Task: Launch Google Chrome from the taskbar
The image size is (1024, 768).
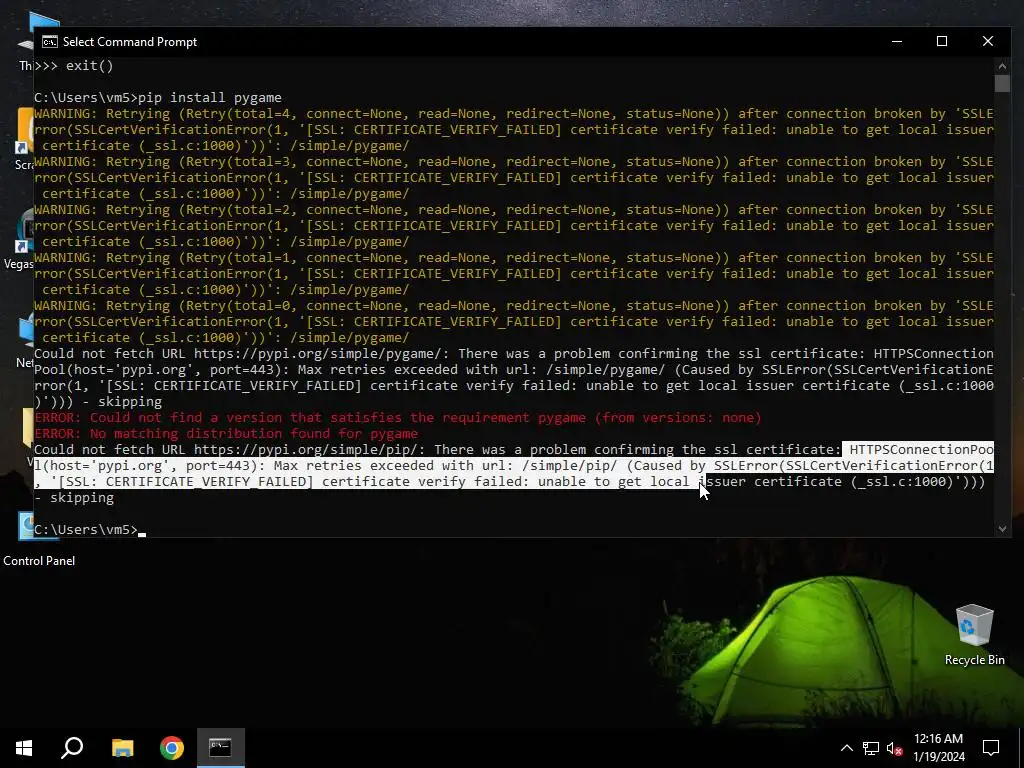Action: [172, 748]
